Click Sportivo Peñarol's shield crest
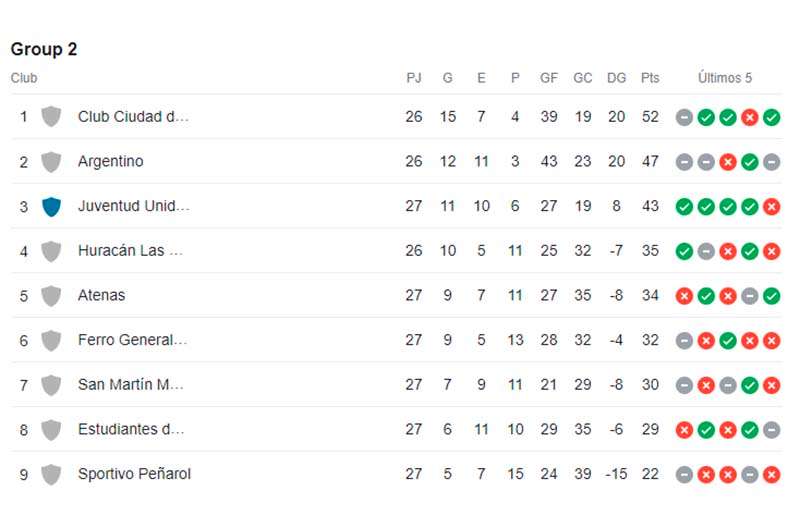Viewport: 800px width, 530px height. 51,474
